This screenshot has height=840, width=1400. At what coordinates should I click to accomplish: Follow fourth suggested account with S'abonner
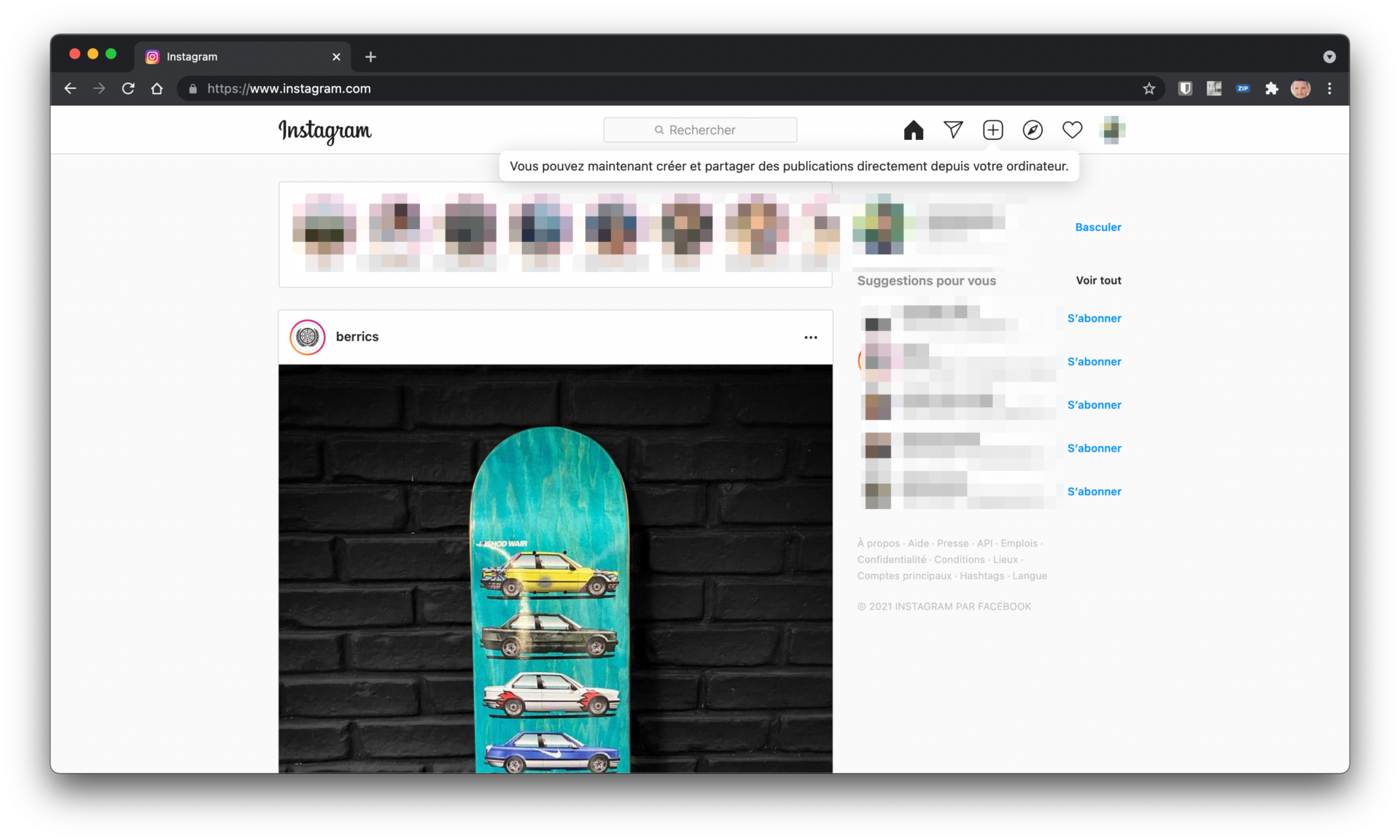pos(1094,448)
